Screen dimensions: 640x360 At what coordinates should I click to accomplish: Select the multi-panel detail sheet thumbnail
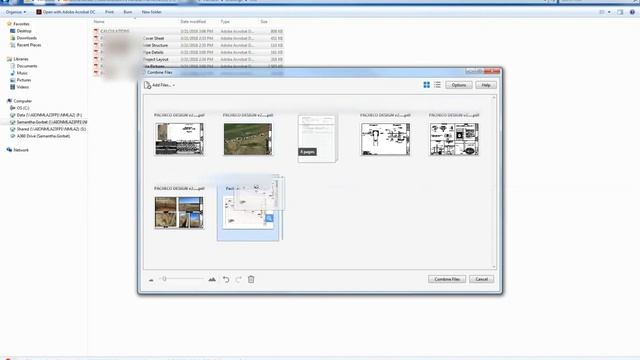tap(454, 139)
